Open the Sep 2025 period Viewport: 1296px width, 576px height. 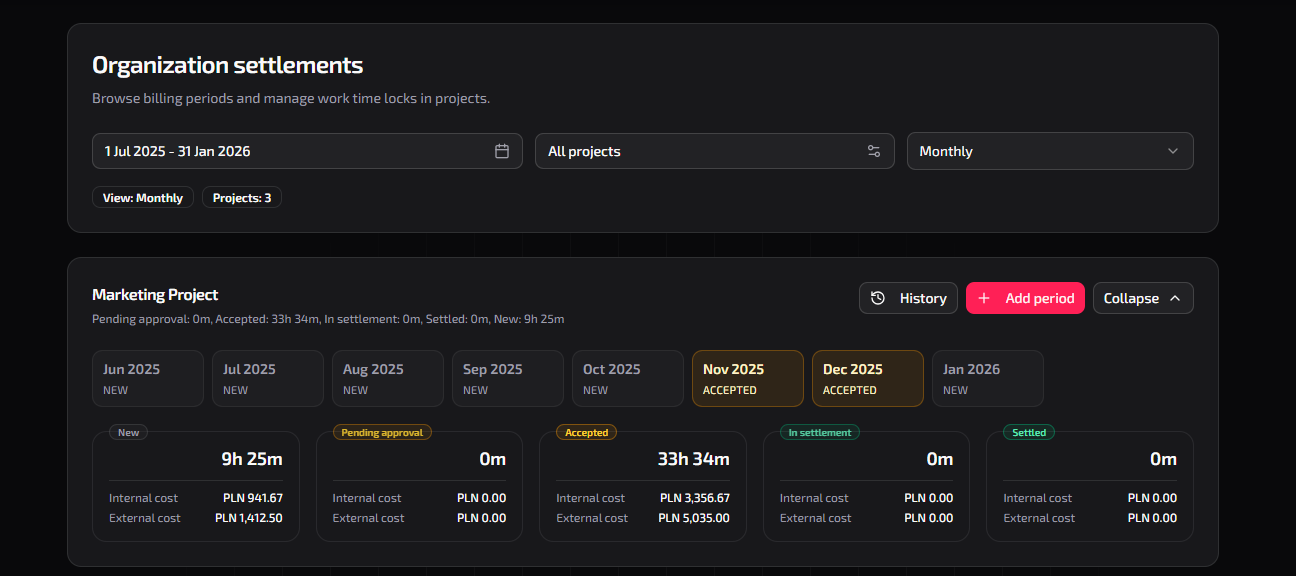coord(507,378)
